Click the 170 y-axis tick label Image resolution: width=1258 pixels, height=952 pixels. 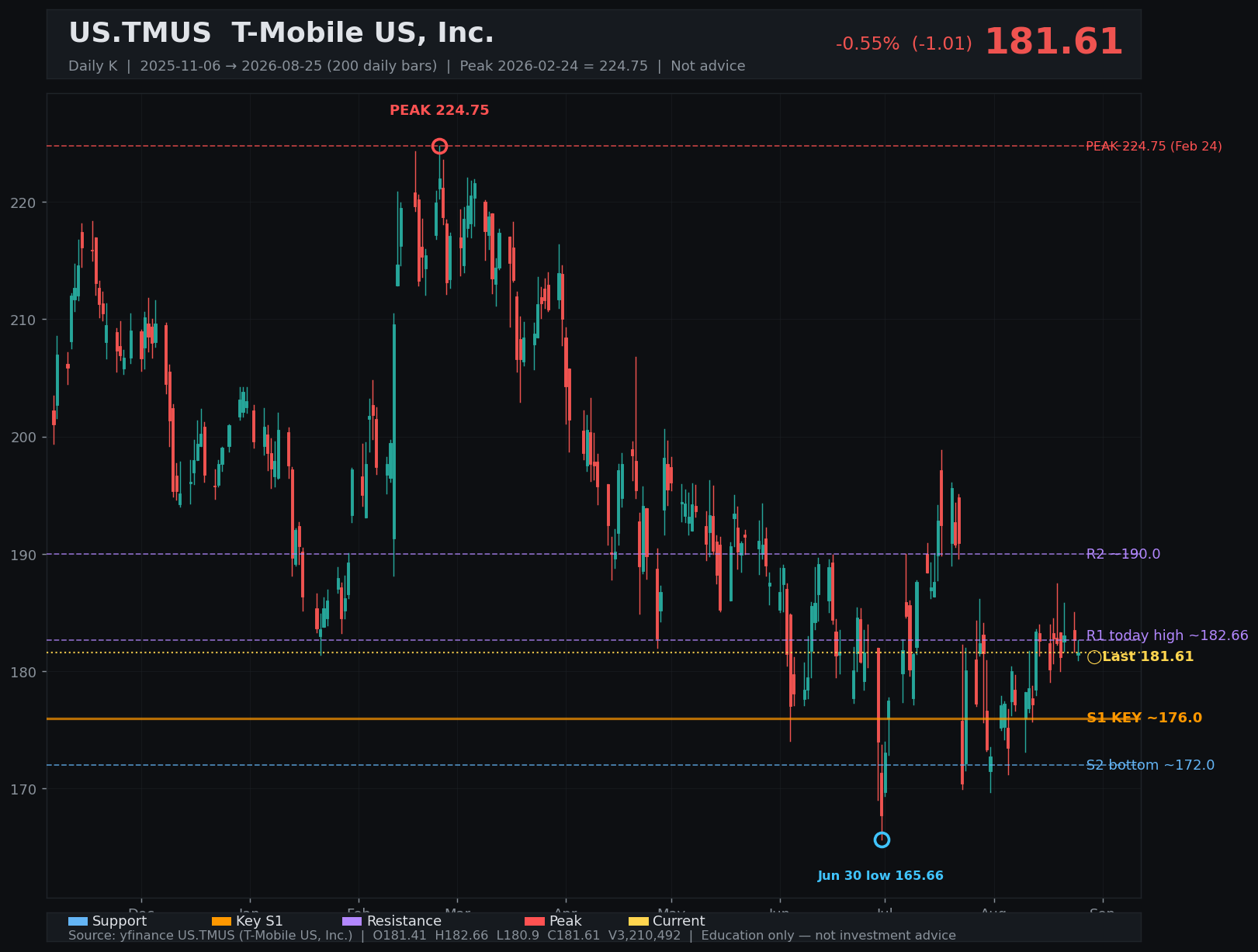pos(23,789)
